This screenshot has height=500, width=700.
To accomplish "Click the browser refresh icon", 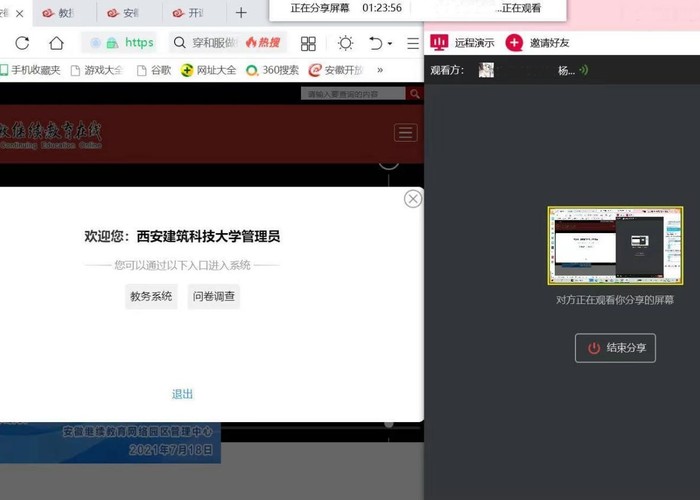I will pyautogui.click(x=22, y=43).
